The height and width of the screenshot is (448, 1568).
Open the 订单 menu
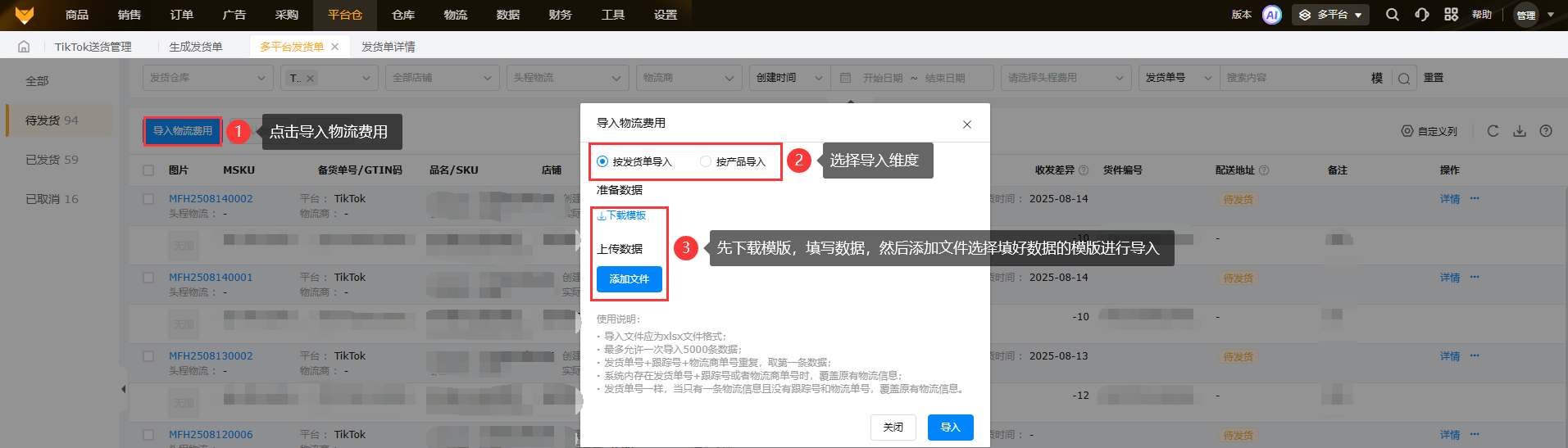182,15
